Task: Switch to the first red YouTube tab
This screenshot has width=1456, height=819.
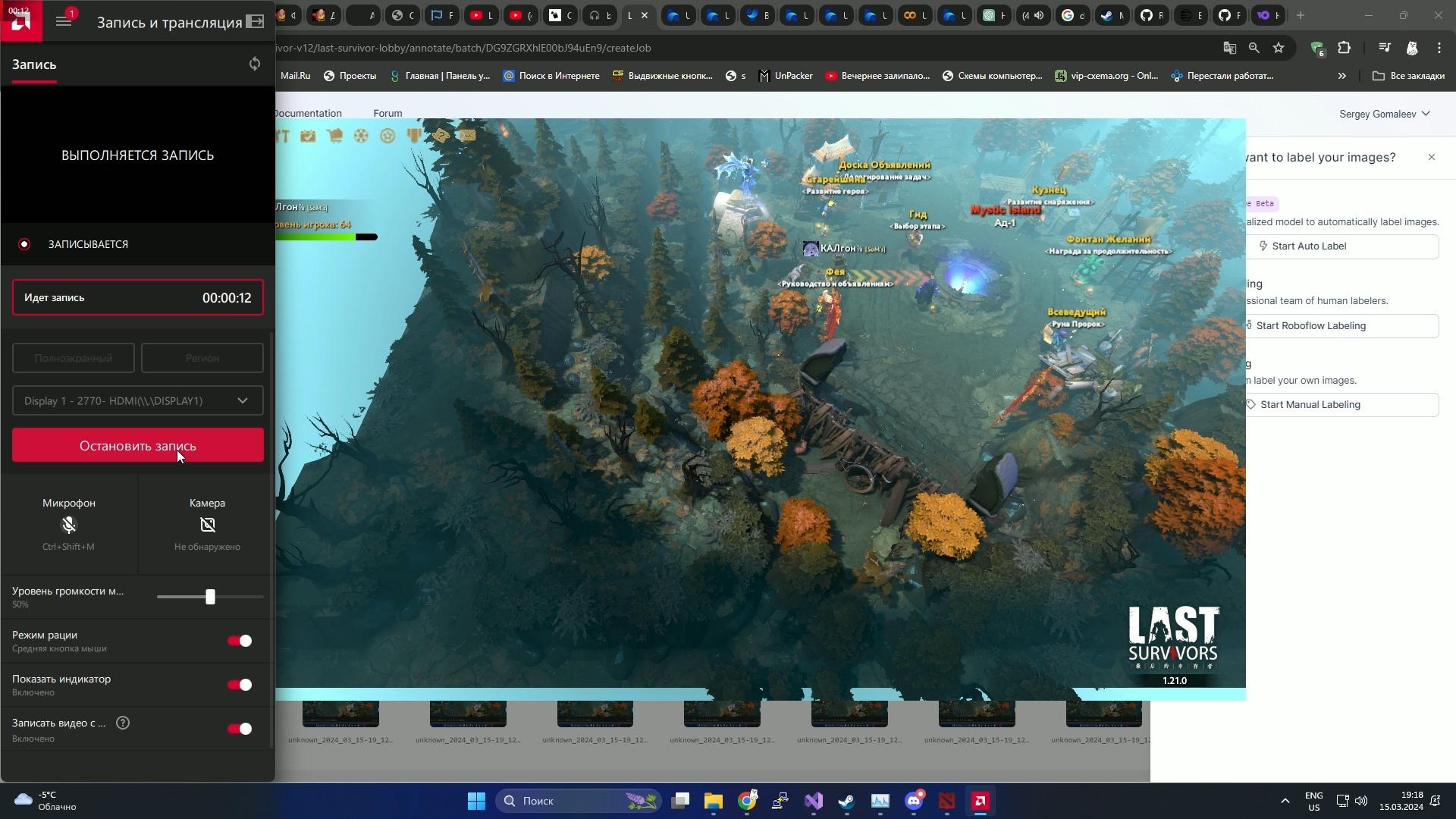Action: (480, 15)
